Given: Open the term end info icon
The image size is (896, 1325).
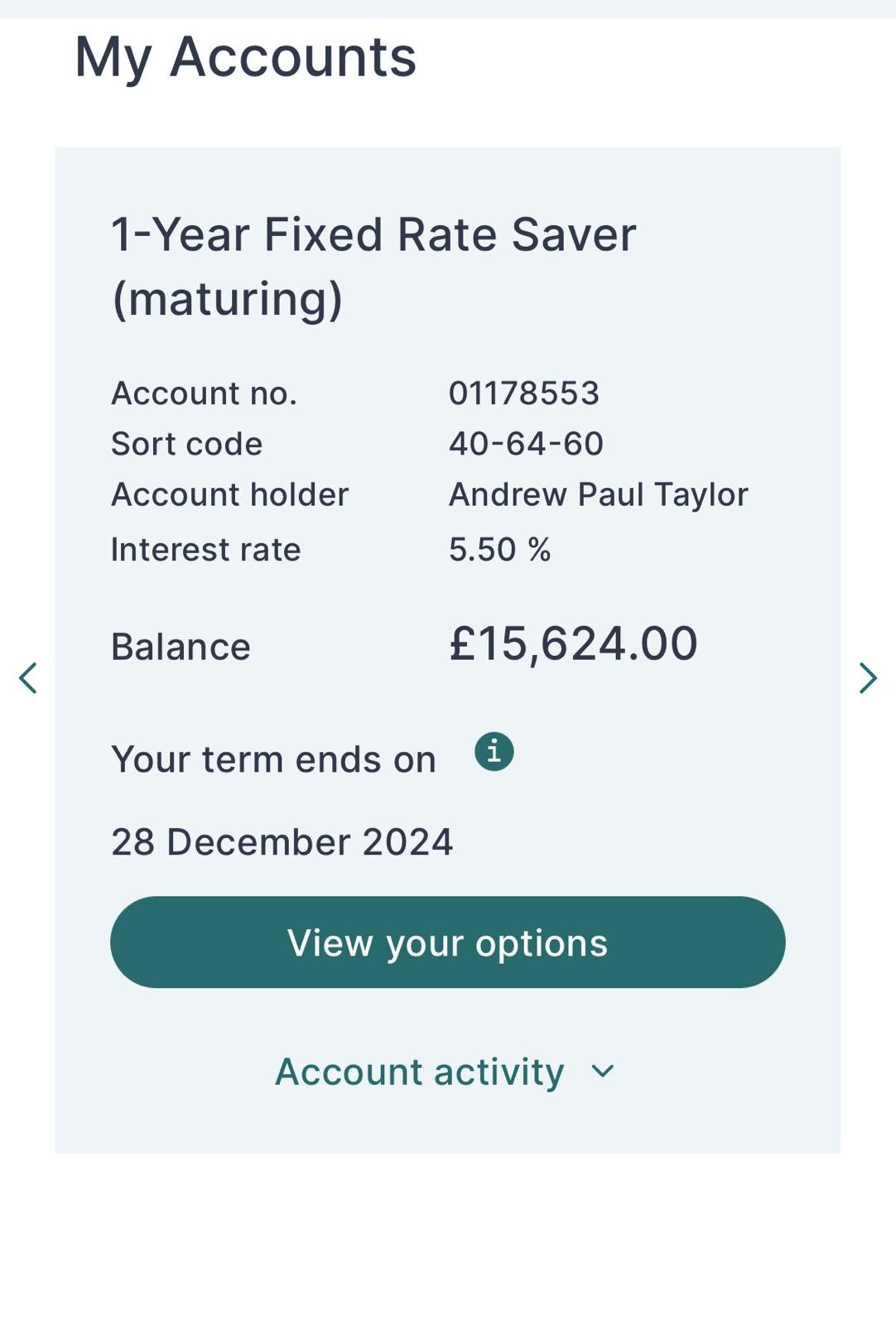Looking at the screenshot, I should 494,752.
